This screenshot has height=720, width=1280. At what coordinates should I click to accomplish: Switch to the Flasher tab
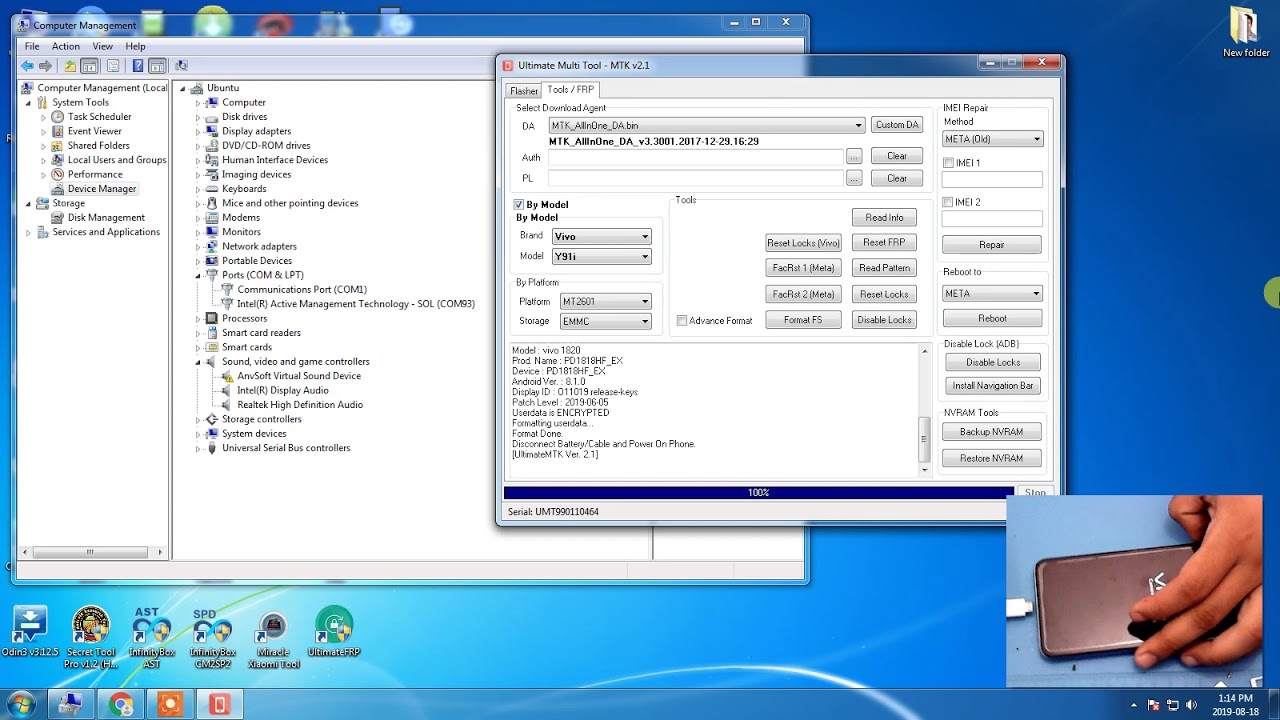click(x=524, y=90)
